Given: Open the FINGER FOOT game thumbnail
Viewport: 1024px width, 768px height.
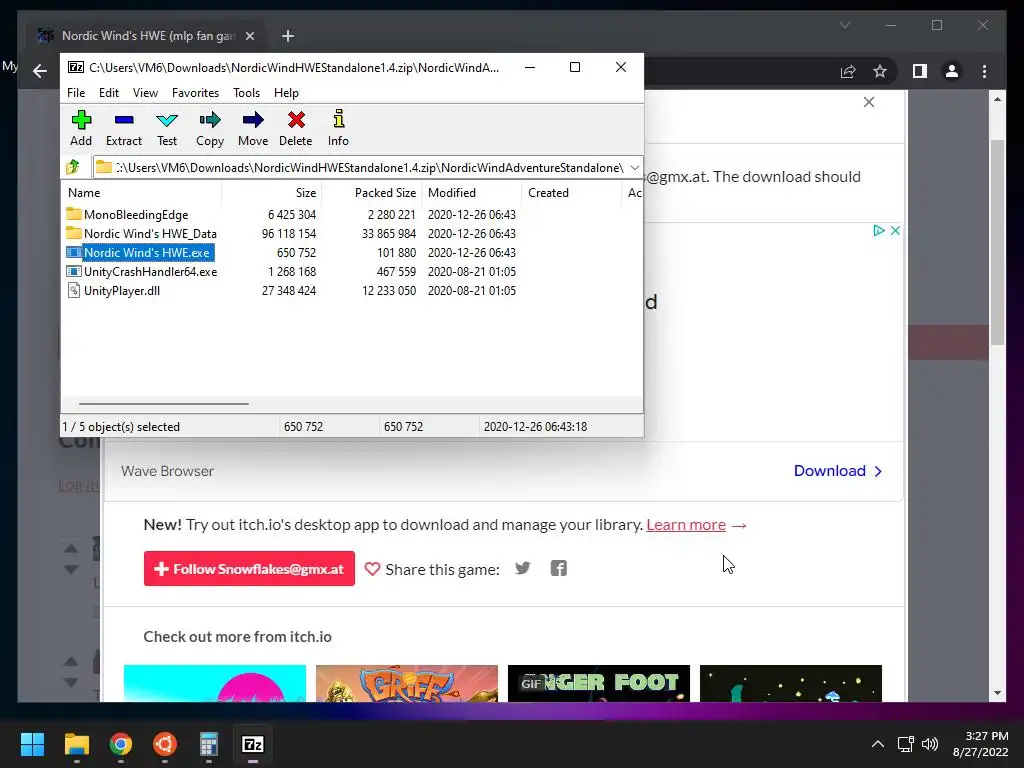Looking at the screenshot, I should click(599, 683).
